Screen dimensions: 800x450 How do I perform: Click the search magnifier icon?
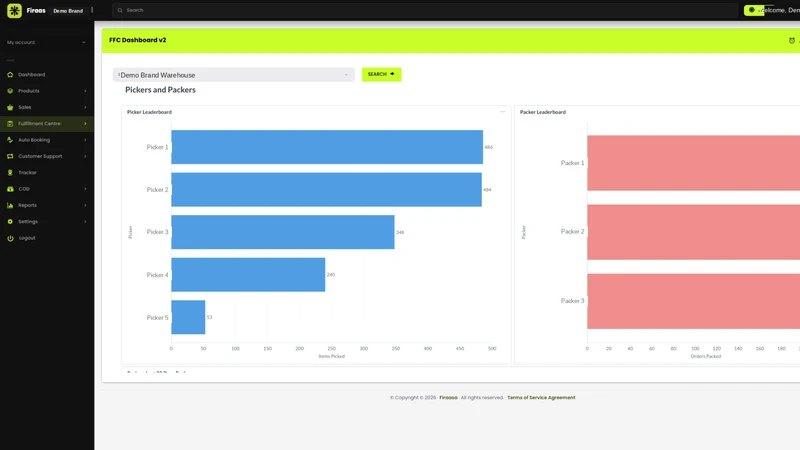(120, 10)
